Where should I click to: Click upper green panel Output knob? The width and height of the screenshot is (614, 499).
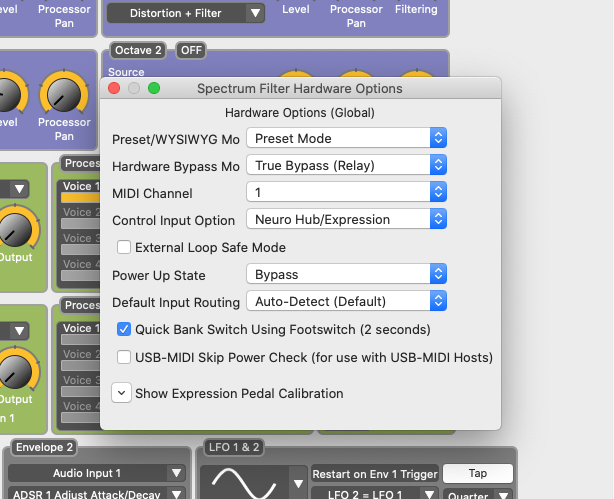[15, 228]
